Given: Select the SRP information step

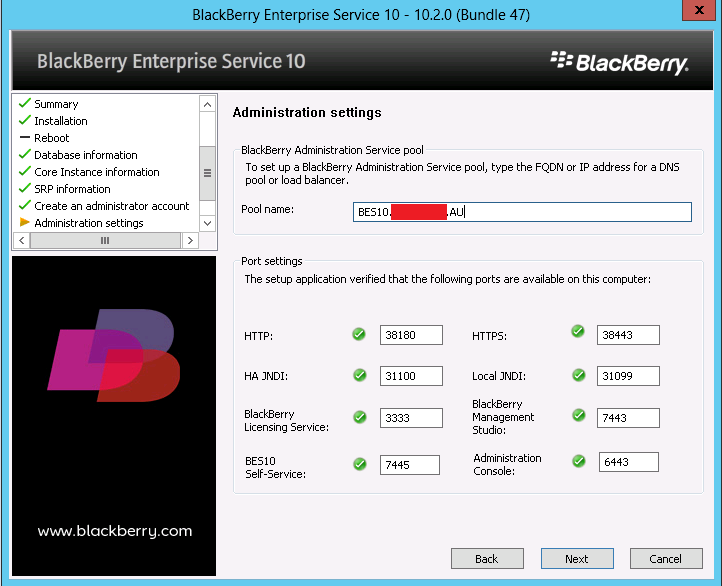Looking at the screenshot, I should 72,189.
